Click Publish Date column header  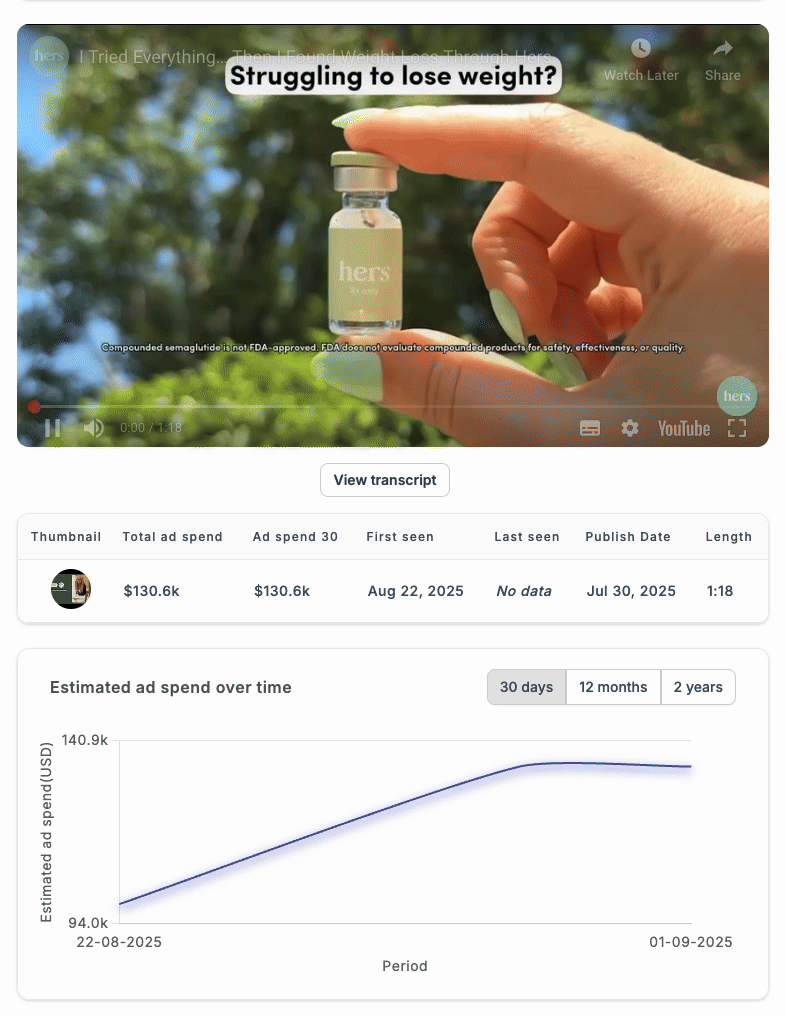pyautogui.click(x=628, y=537)
